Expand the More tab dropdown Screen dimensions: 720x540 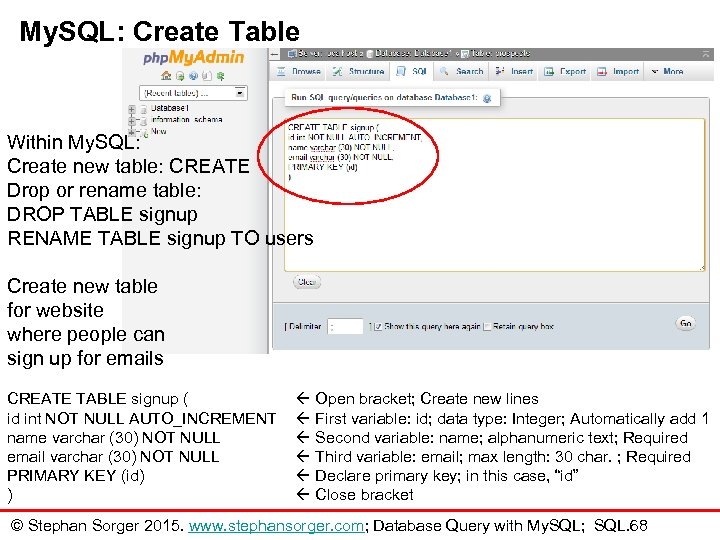(x=667, y=72)
